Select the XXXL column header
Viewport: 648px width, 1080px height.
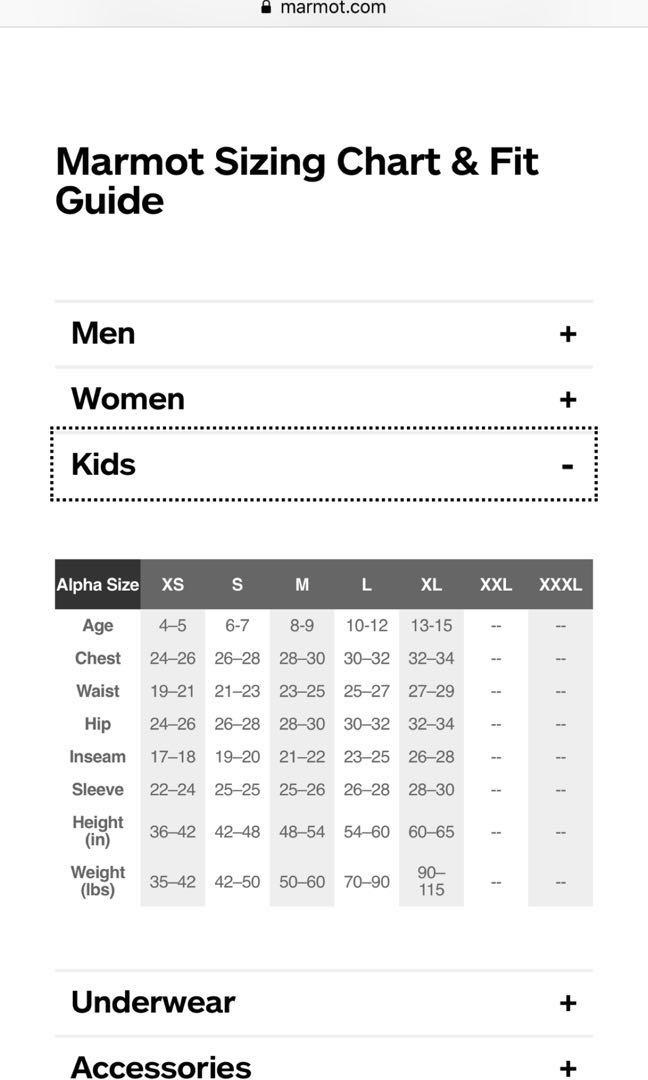coord(561,584)
